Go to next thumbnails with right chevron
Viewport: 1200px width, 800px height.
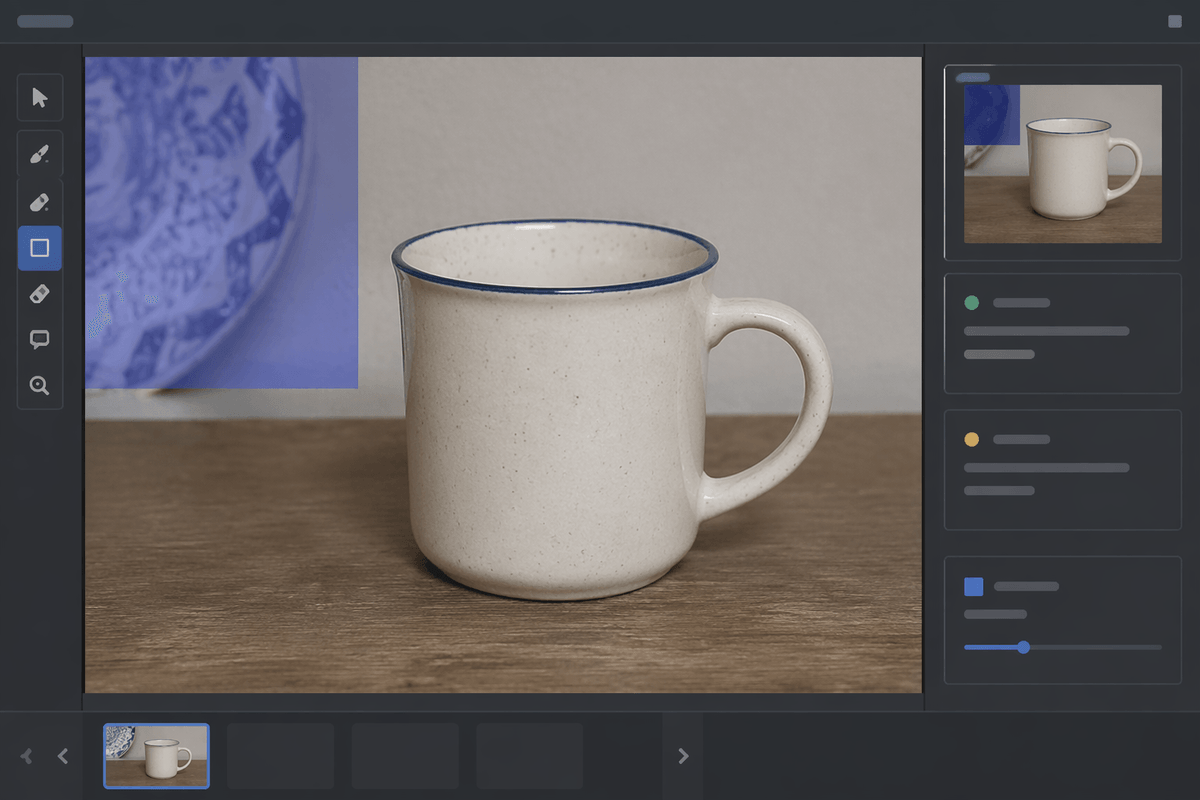pyautogui.click(x=684, y=756)
